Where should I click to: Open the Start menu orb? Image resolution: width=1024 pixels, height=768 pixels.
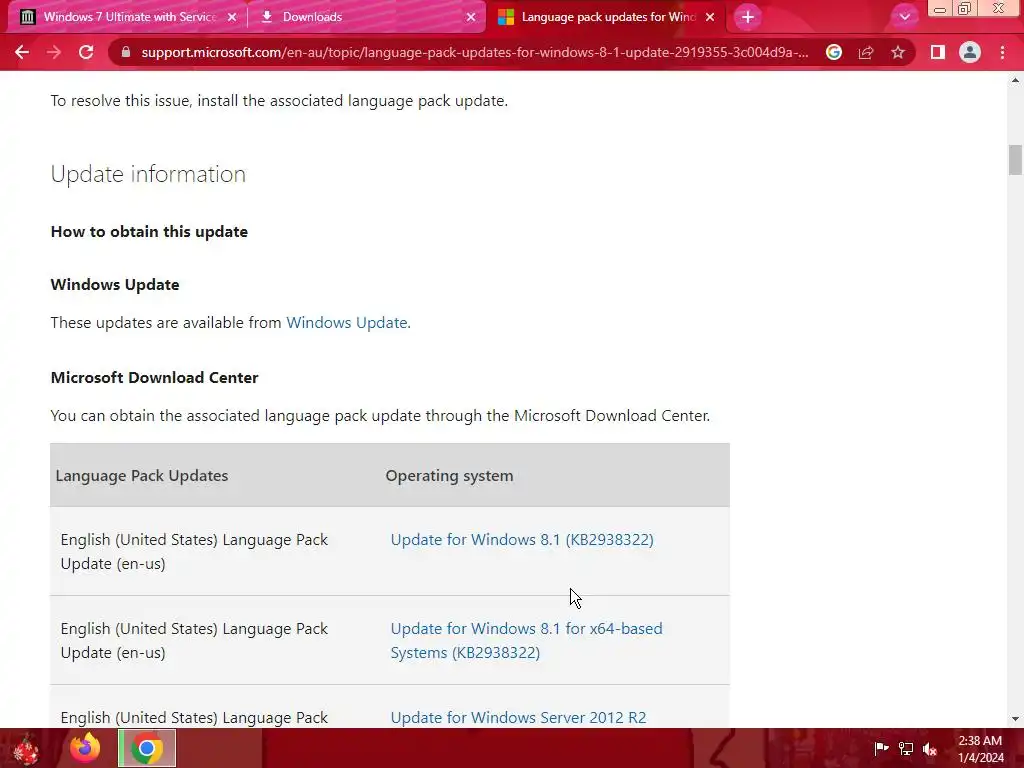(26, 748)
